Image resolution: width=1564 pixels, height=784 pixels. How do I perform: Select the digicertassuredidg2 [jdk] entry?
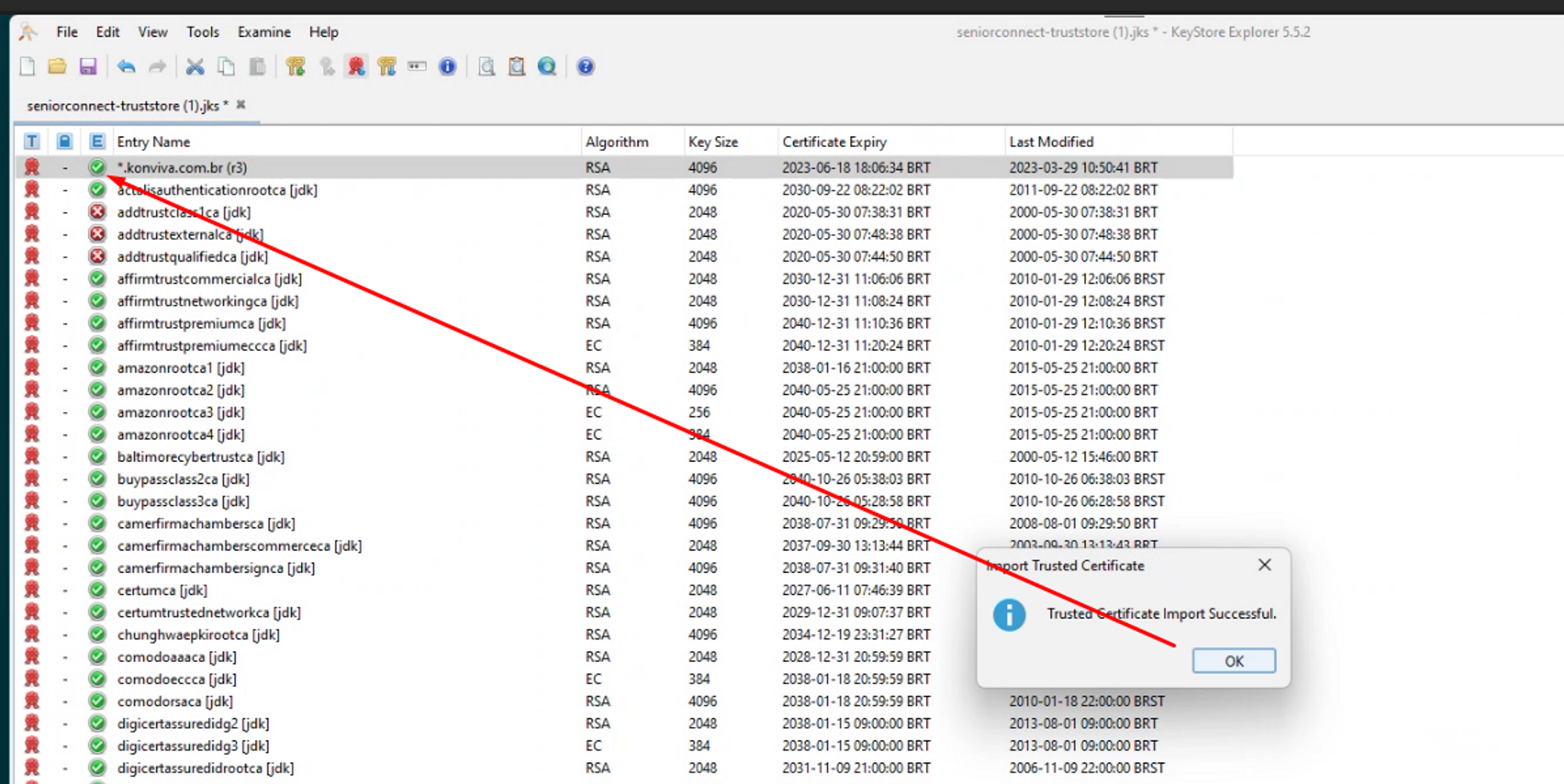click(624, 724)
